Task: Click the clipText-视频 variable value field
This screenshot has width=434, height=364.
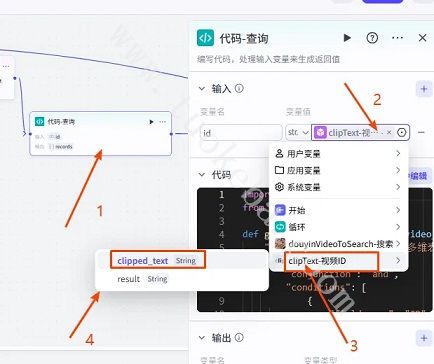Action: 360,133
